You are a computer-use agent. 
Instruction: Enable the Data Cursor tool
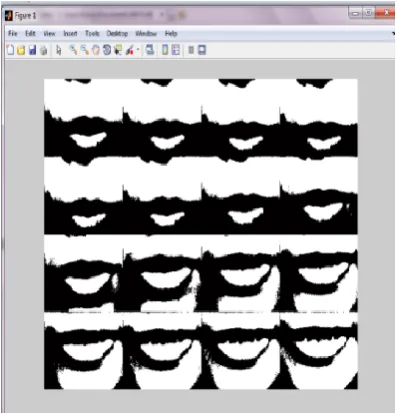[118, 50]
